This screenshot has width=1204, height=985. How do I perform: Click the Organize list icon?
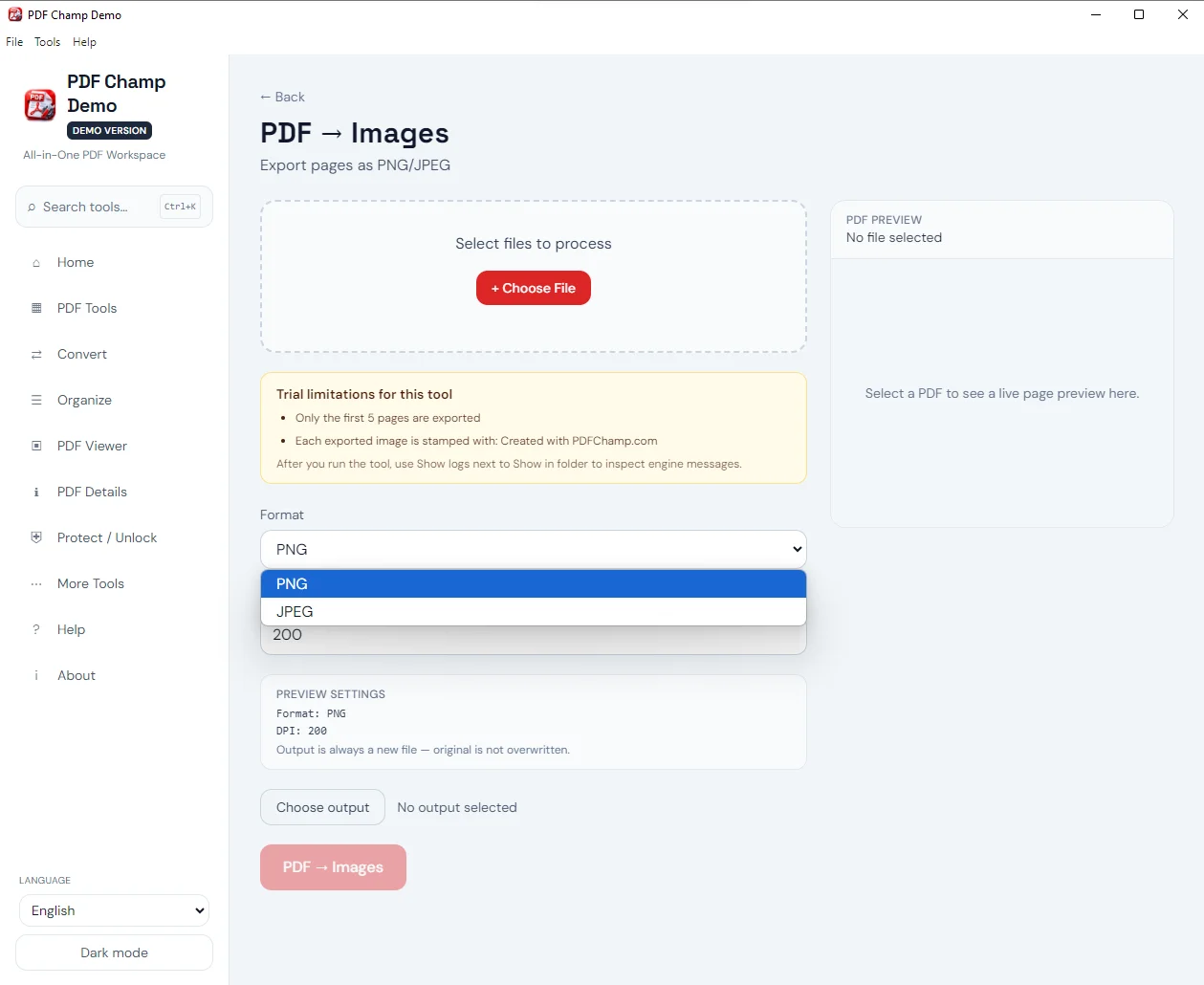click(x=36, y=400)
